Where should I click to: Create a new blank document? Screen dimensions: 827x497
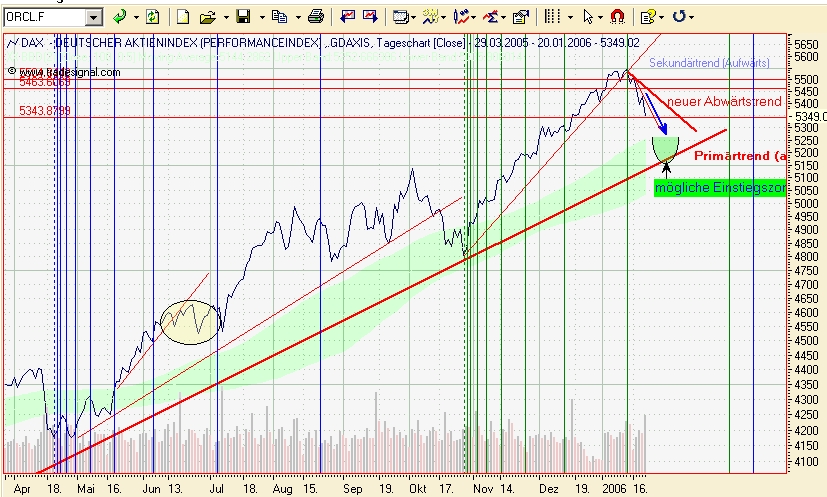[183, 17]
